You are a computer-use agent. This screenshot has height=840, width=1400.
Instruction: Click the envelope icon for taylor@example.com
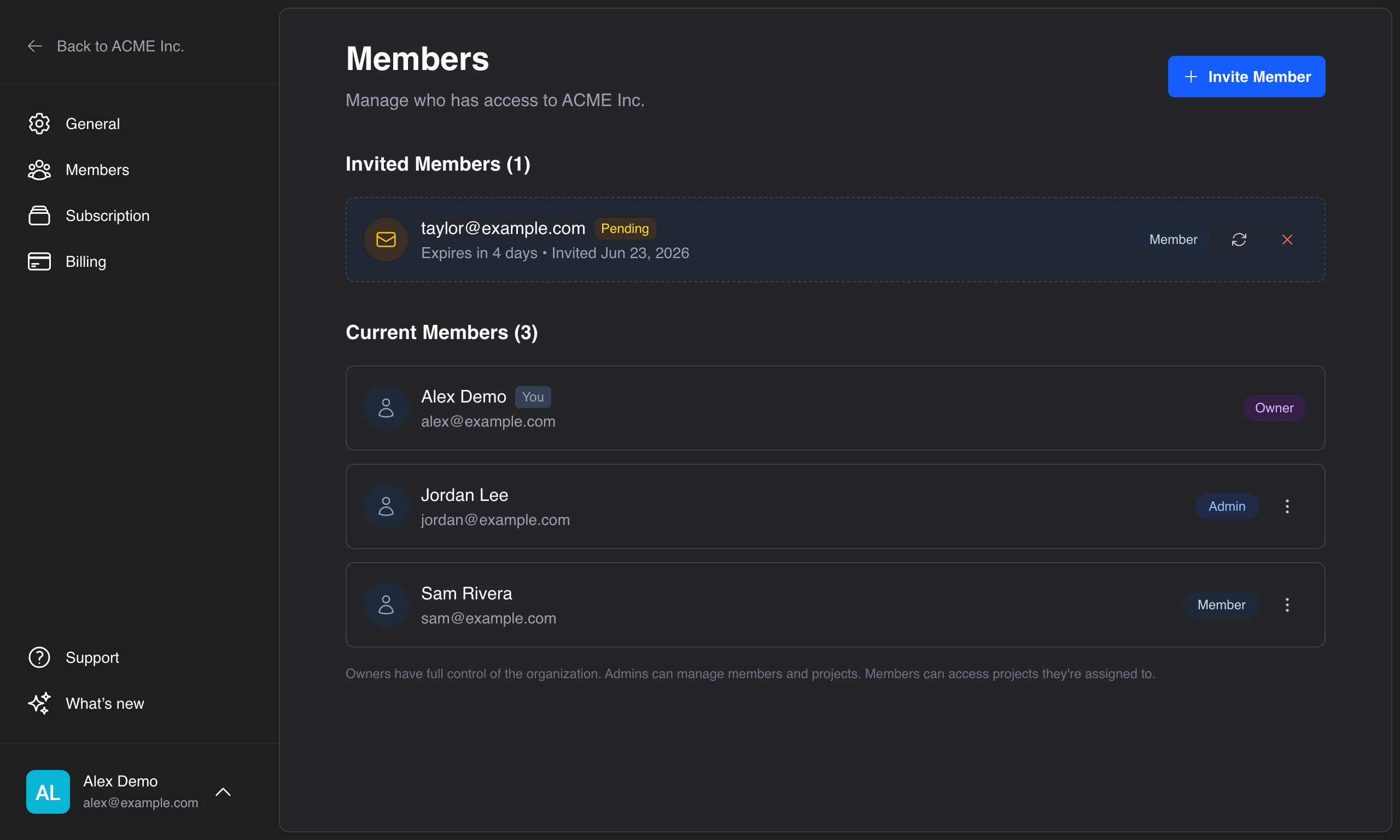(x=386, y=240)
